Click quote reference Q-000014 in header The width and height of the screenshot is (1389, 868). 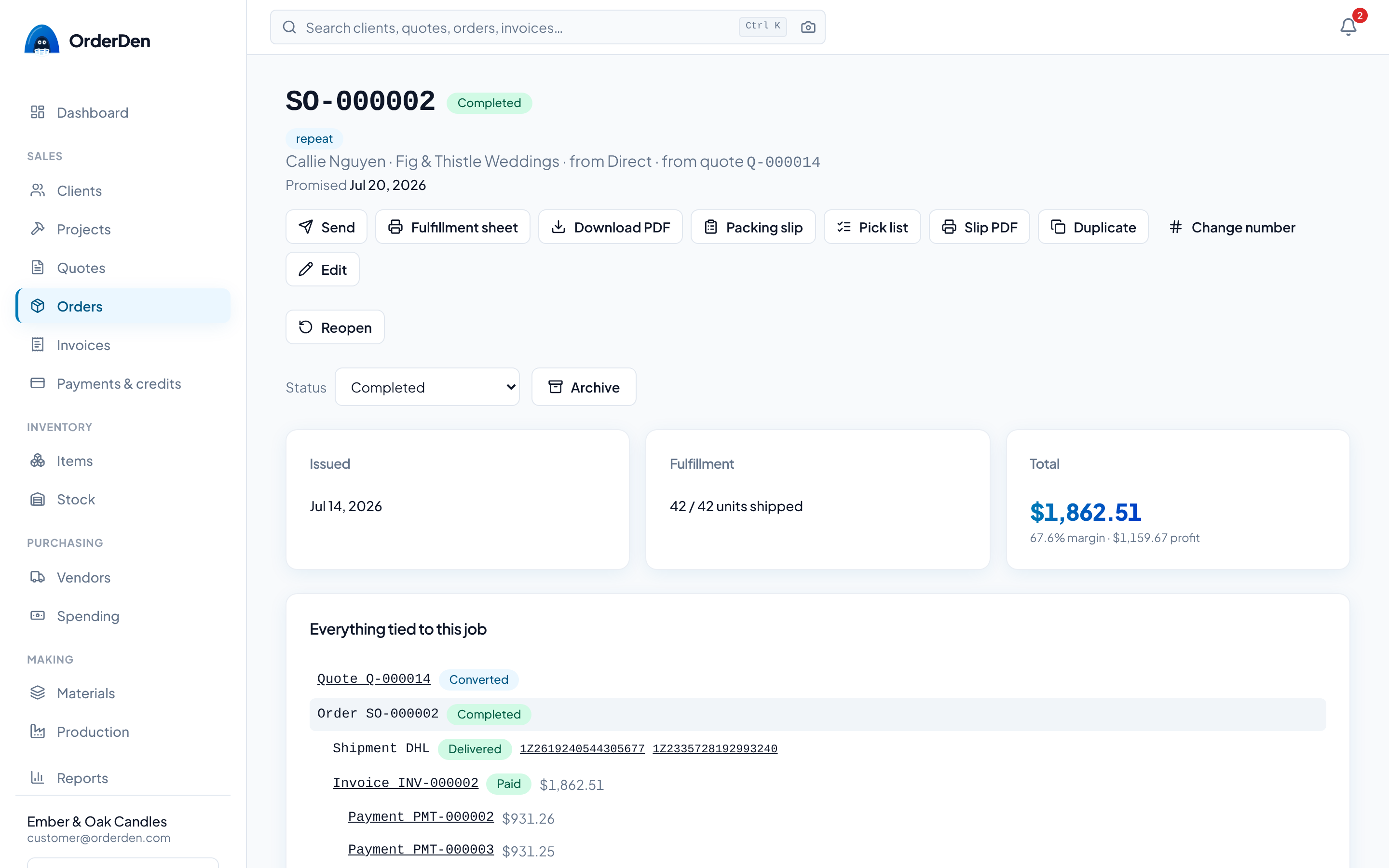point(783,162)
